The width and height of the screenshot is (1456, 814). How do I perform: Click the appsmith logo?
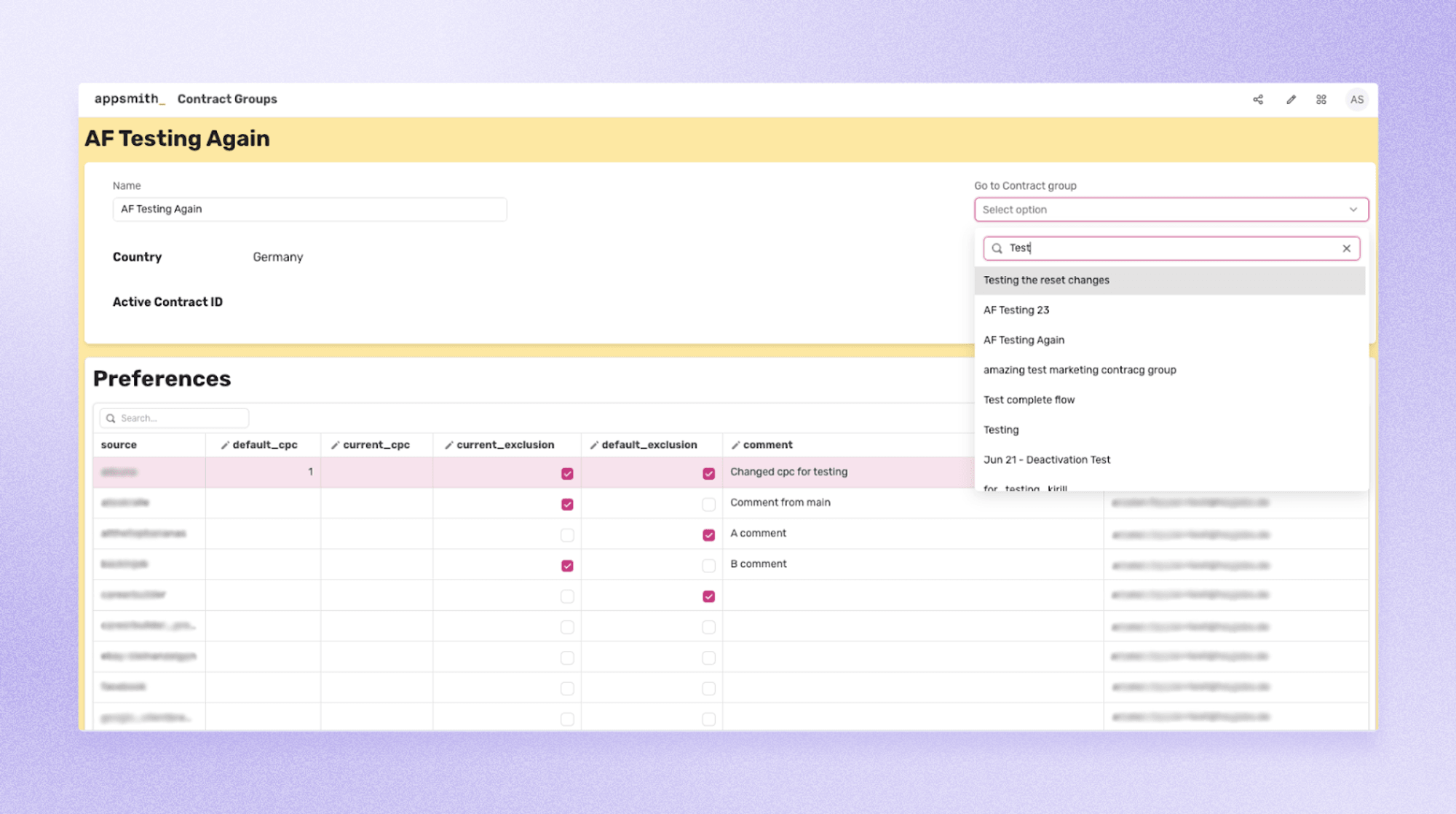(x=130, y=99)
